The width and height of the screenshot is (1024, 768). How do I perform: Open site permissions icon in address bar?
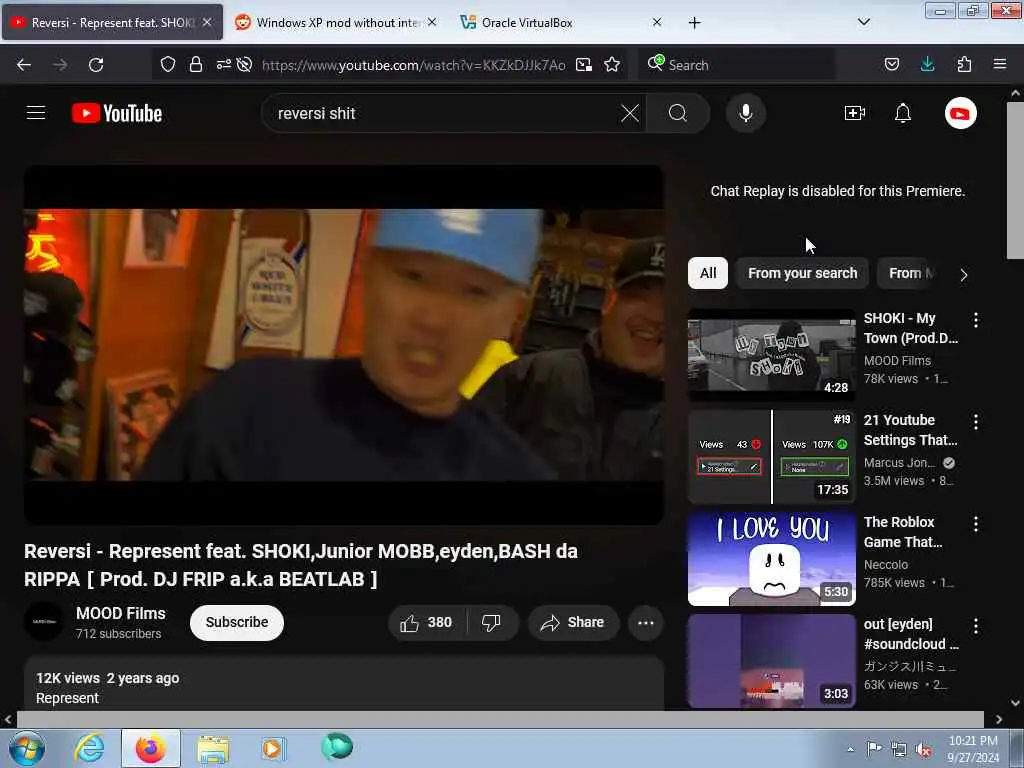coord(223,64)
